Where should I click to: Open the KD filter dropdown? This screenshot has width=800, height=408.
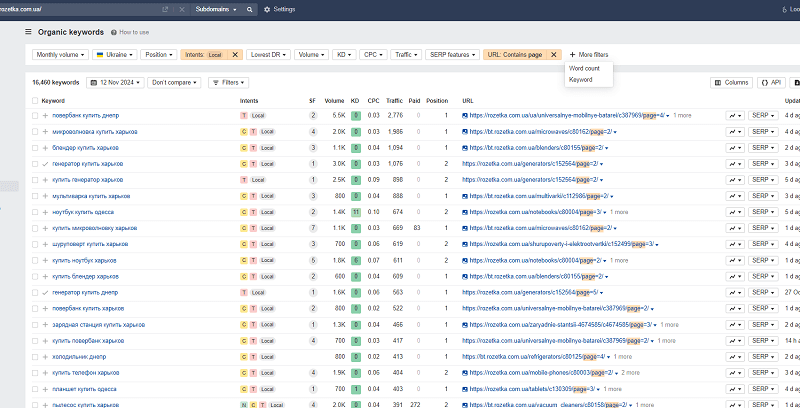(x=344, y=55)
